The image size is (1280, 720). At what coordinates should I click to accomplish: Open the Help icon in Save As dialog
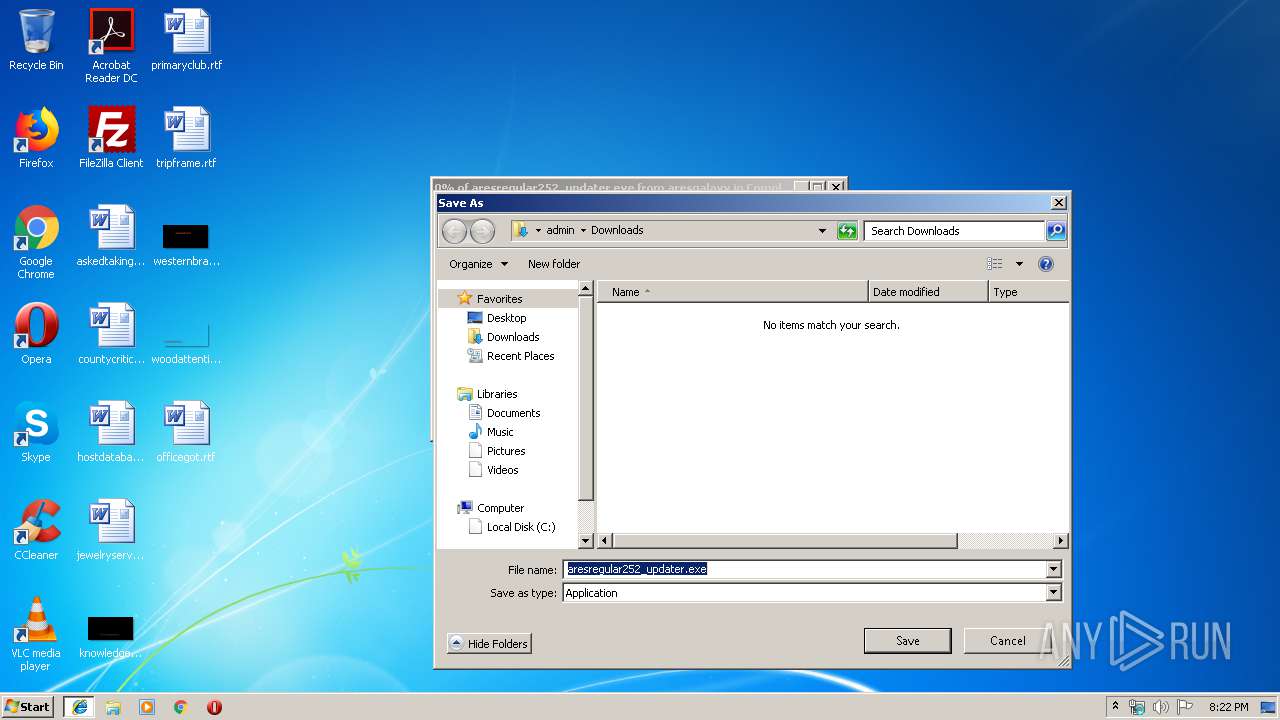tap(1046, 264)
